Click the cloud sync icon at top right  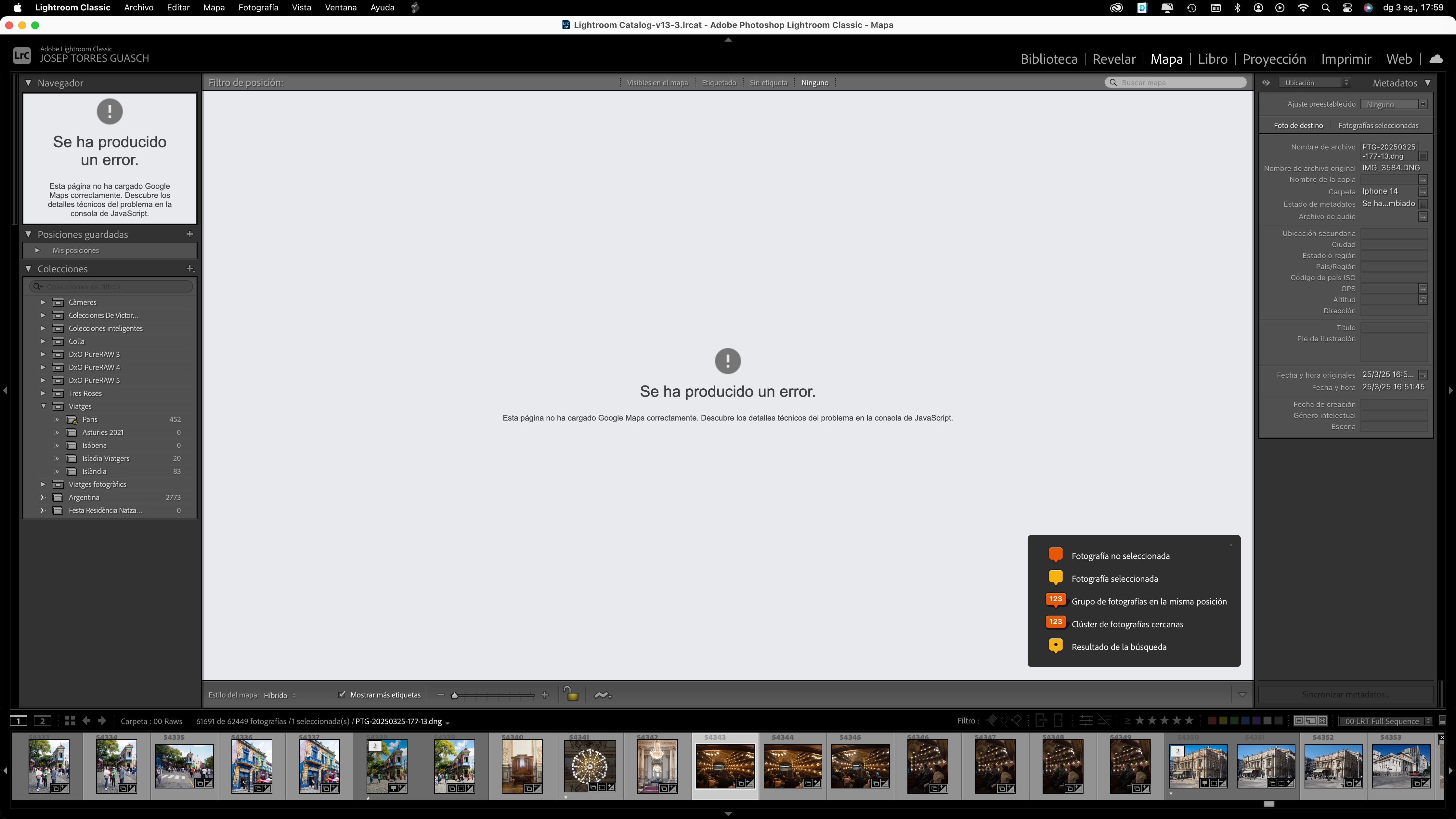click(x=1436, y=59)
